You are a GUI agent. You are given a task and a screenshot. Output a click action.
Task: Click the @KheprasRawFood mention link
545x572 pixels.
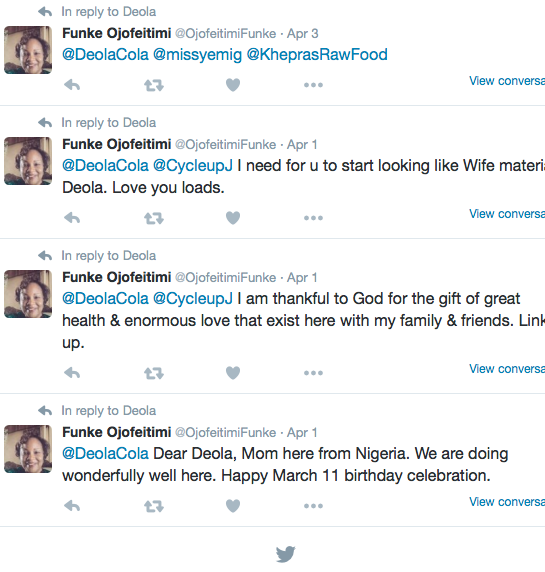tap(317, 55)
